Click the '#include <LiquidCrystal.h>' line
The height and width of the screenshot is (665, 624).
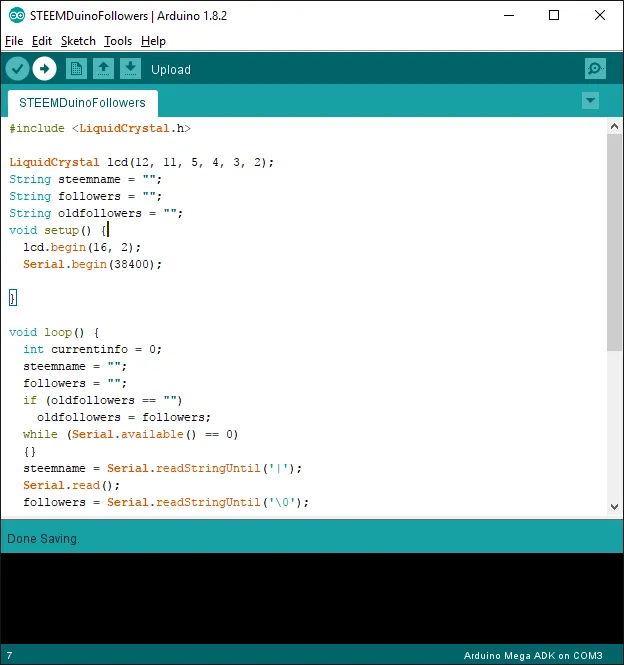pyautogui.click(x=100, y=129)
